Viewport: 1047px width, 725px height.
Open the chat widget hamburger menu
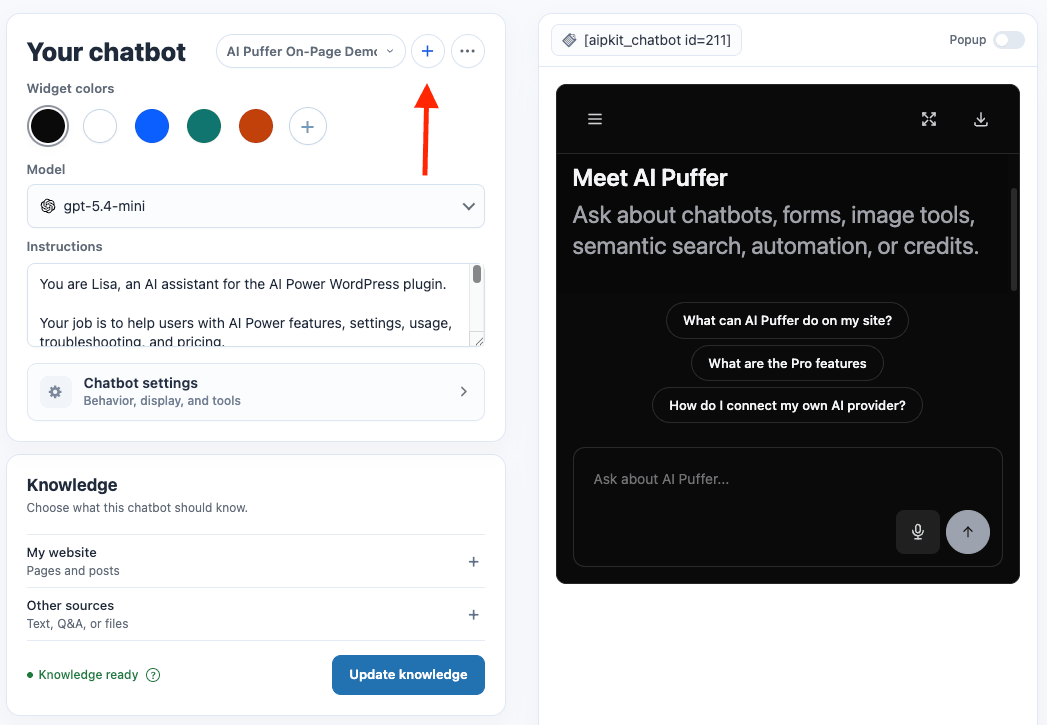pyautogui.click(x=595, y=119)
